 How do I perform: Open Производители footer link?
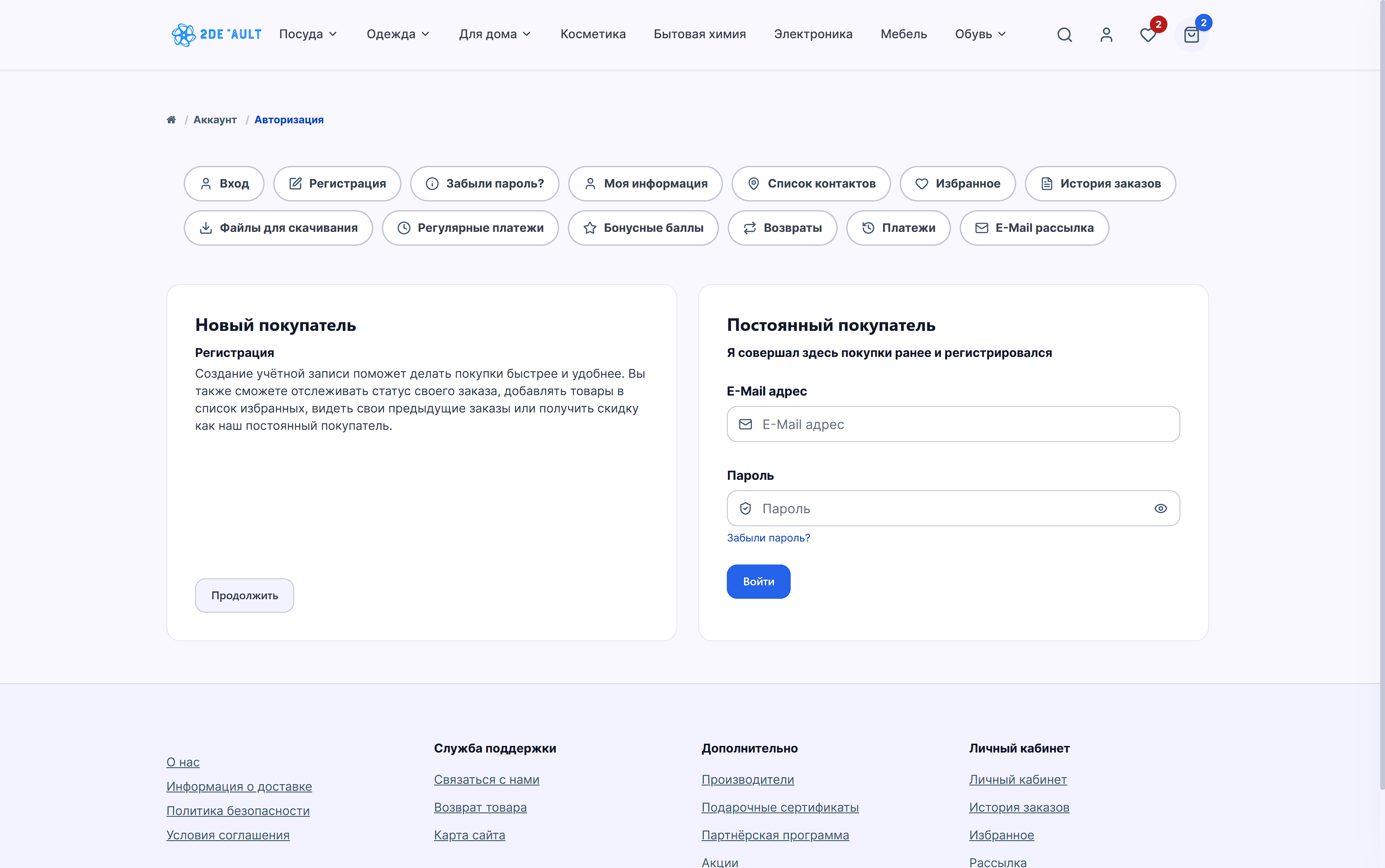748,779
